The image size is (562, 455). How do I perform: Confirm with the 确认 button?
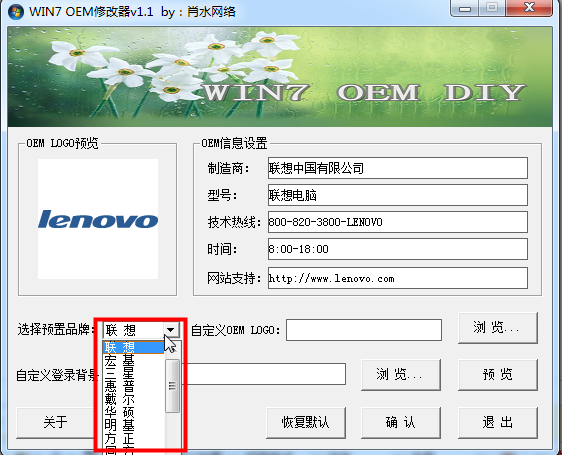pos(401,422)
